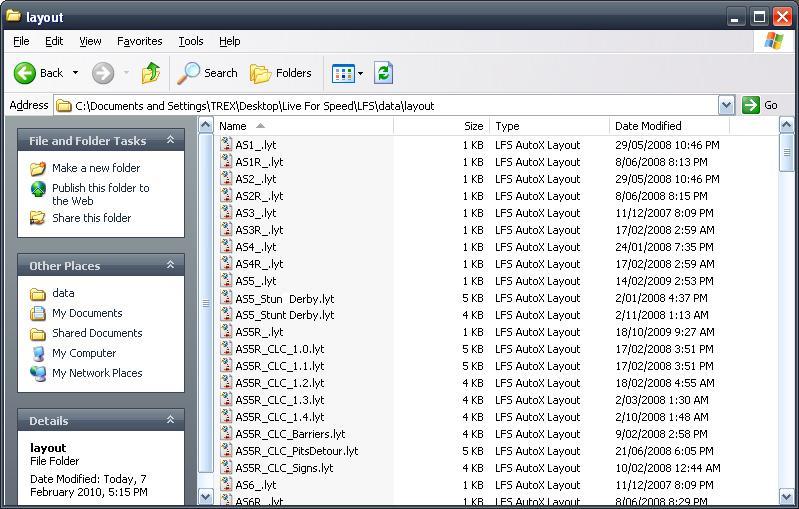This screenshot has width=799, height=509.
Task: Expand the Address bar dropdown
Action: tap(726, 105)
